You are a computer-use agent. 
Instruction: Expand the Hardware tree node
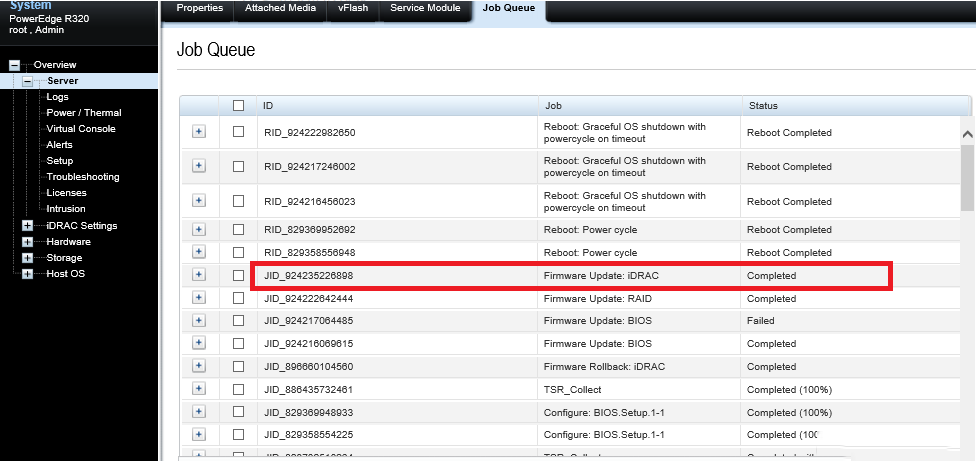coord(27,242)
